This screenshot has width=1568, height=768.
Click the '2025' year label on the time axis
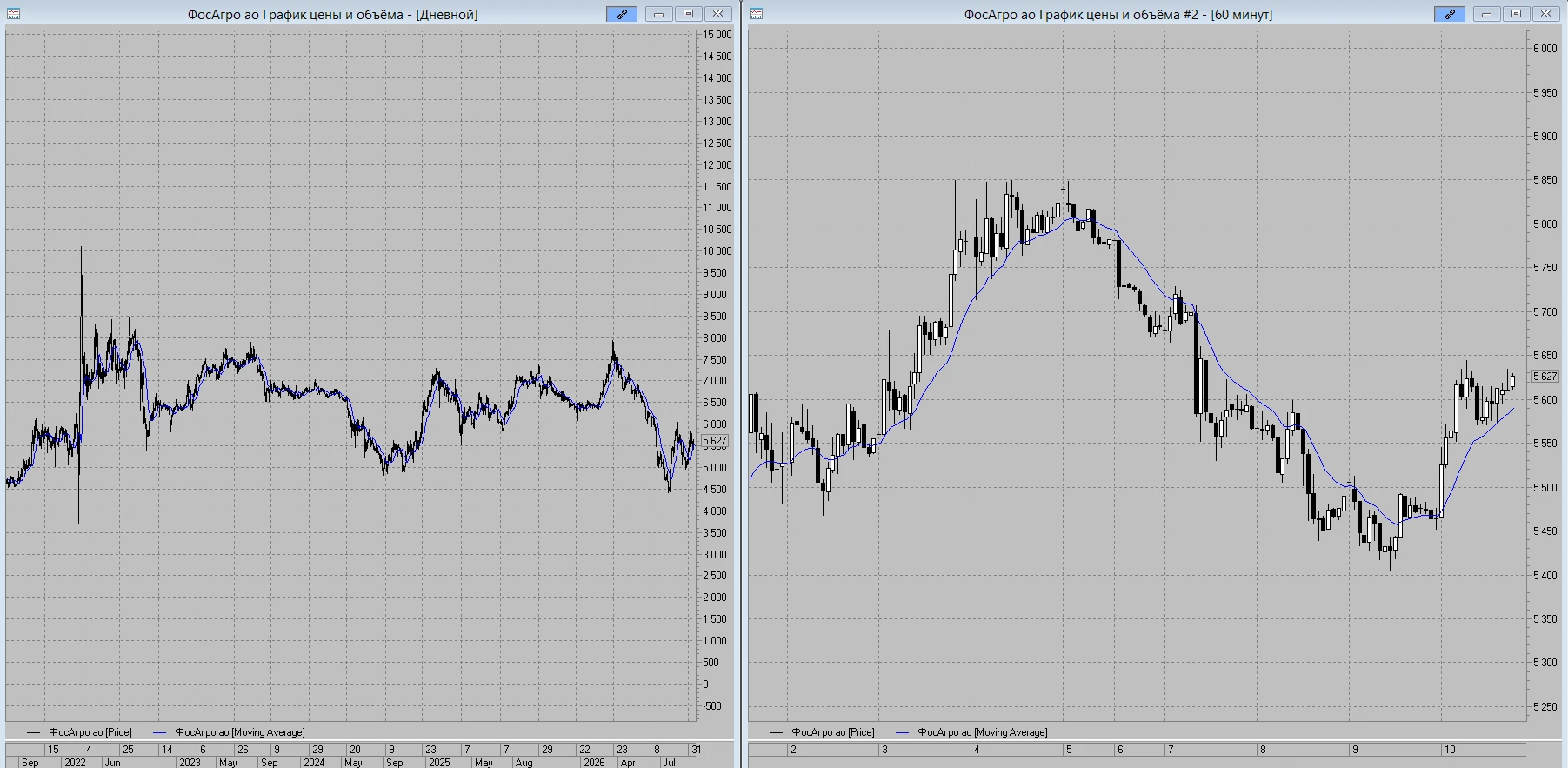point(439,763)
